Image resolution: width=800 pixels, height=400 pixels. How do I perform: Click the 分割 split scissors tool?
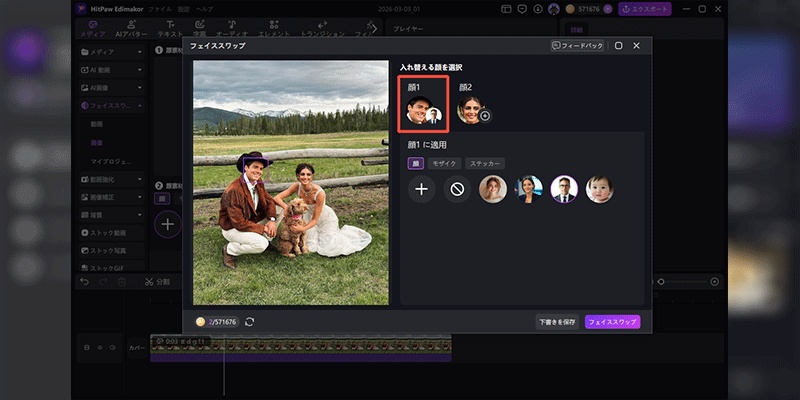[157, 282]
